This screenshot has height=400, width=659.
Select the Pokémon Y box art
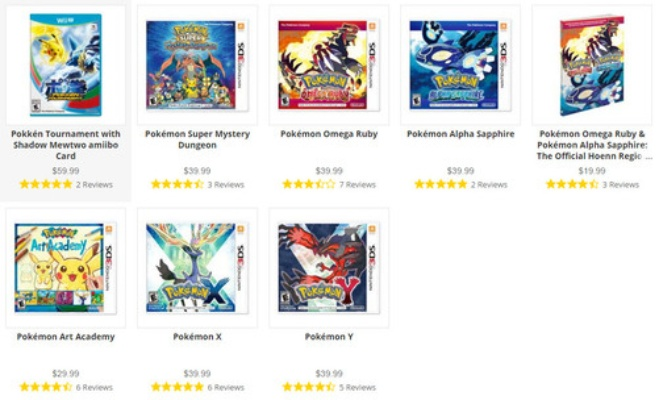pos(329,268)
